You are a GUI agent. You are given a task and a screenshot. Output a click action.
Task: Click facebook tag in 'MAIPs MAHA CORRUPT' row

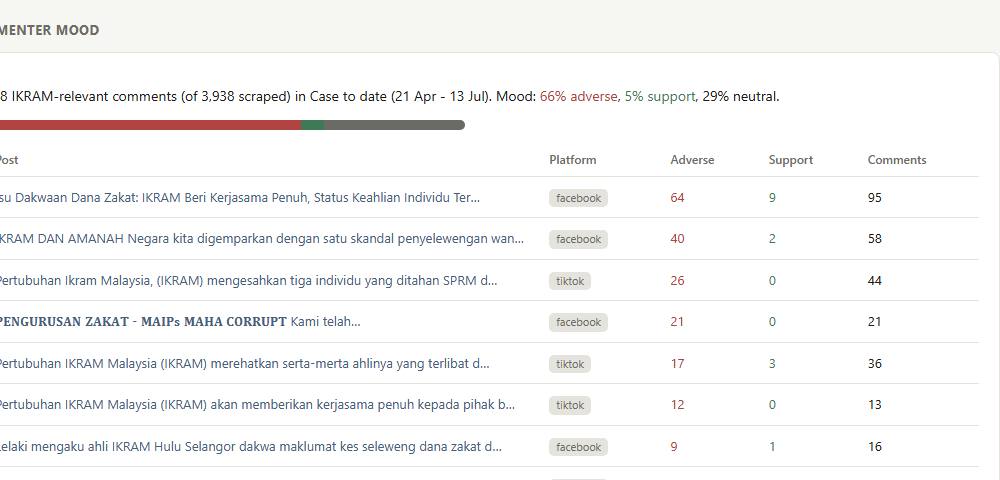pos(578,323)
